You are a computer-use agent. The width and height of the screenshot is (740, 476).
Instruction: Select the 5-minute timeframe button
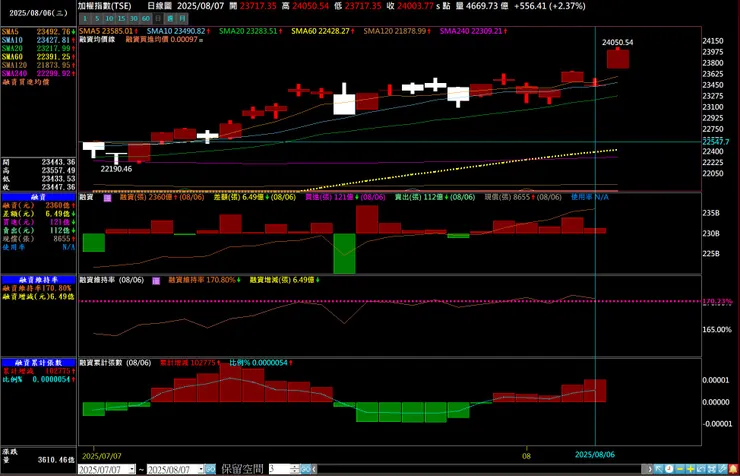pyautogui.click(x=97, y=18)
